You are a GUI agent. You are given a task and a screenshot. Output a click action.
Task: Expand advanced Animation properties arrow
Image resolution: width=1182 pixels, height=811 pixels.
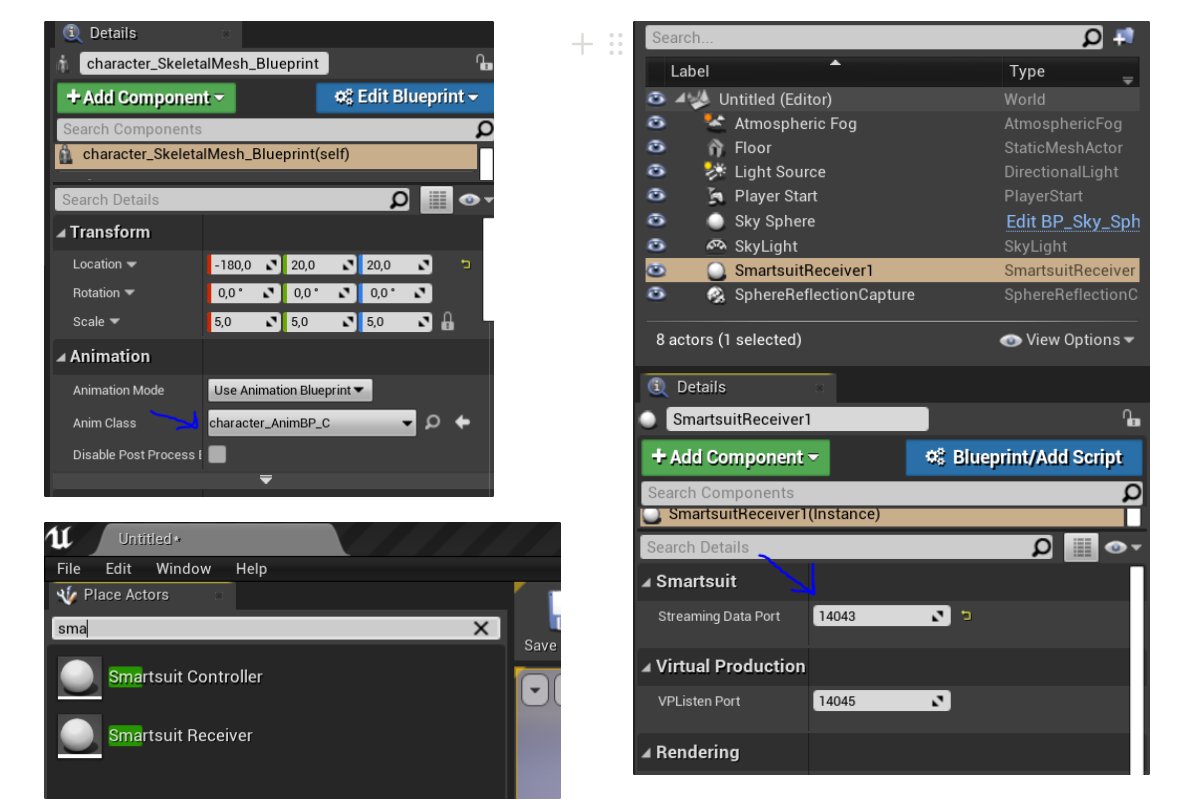[265, 479]
